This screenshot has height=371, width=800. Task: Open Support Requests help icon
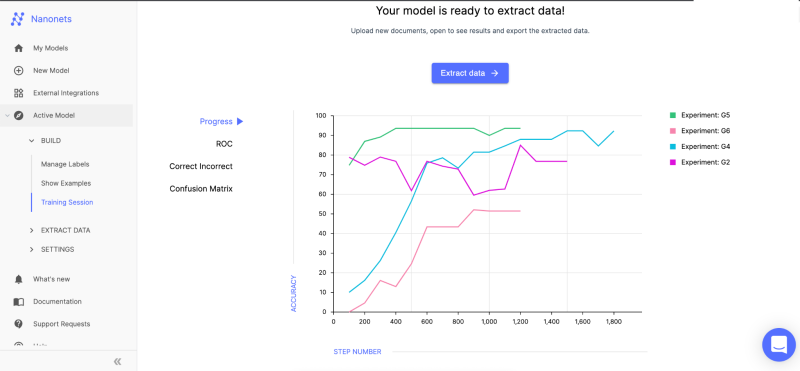18,324
